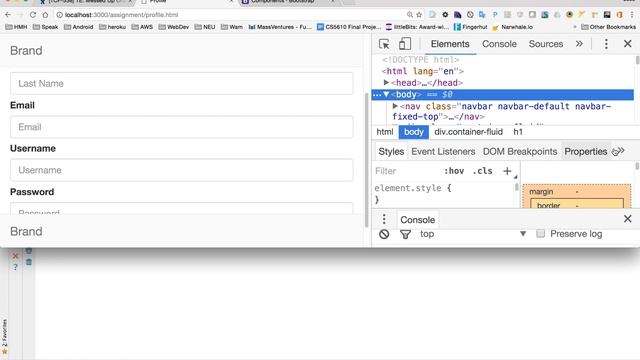The width and height of the screenshot is (640, 360).
Task: Open the CS5610 Final Project bookmark
Action: point(349,27)
